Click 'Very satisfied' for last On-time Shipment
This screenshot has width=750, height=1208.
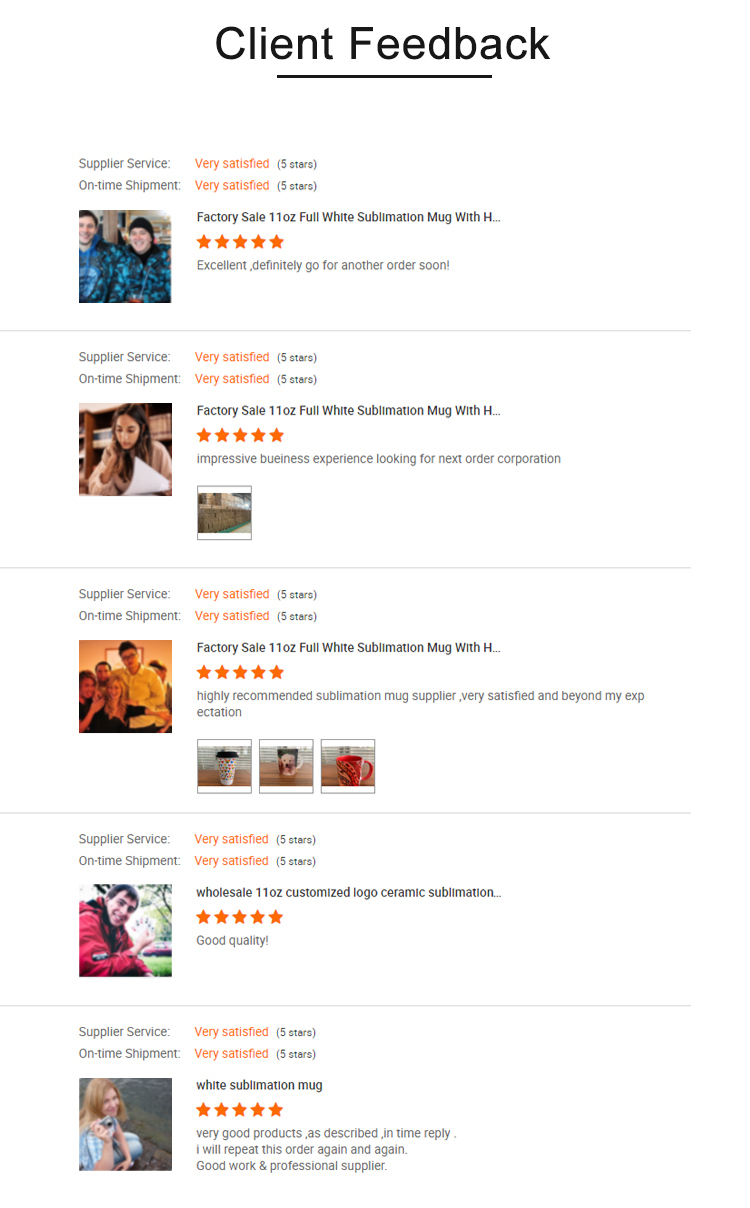[232, 1054]
